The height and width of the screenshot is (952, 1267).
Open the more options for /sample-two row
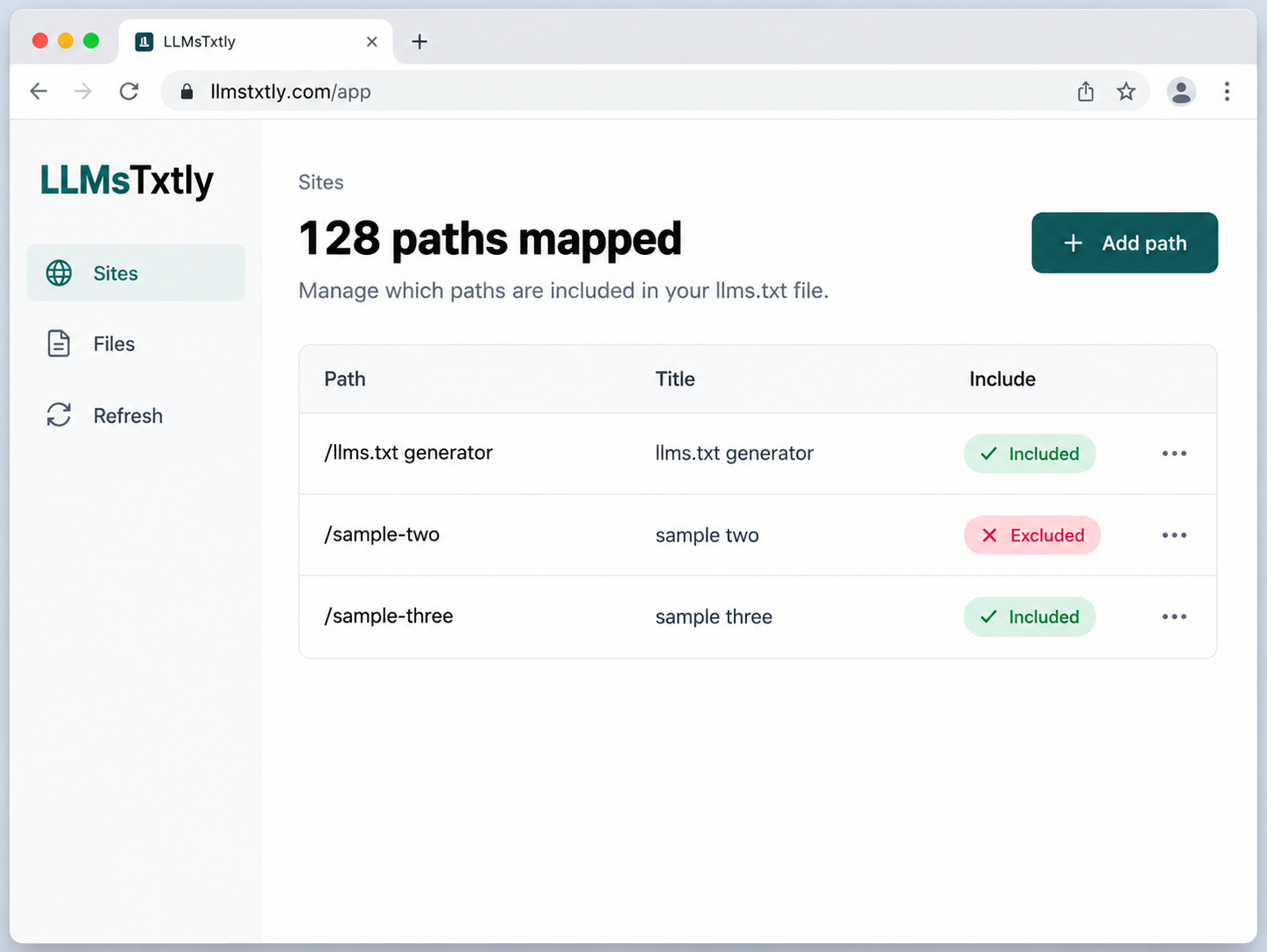click(1174, 535)
